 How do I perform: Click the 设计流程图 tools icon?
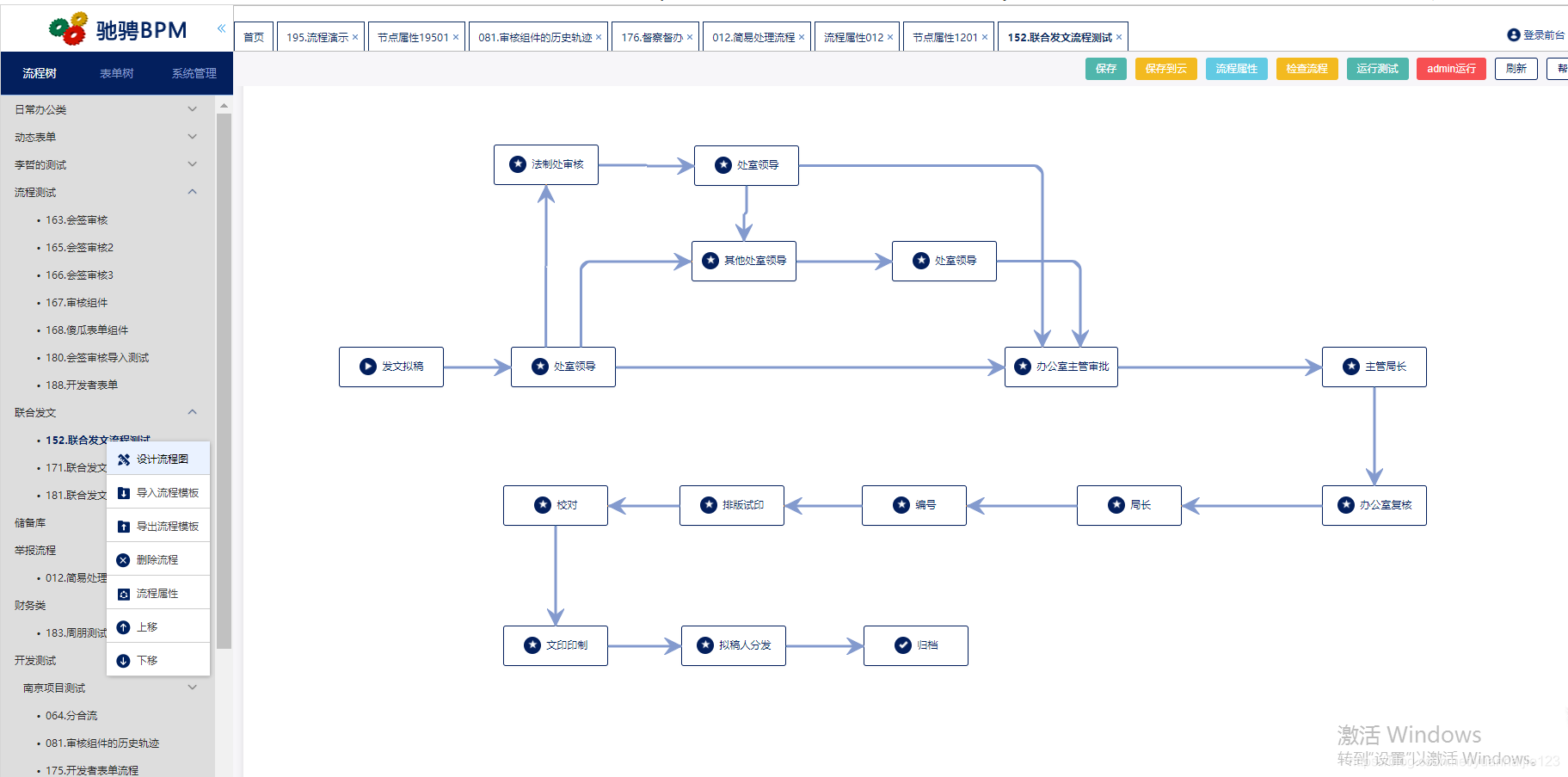pyautogui.click(x=124, y=459)
